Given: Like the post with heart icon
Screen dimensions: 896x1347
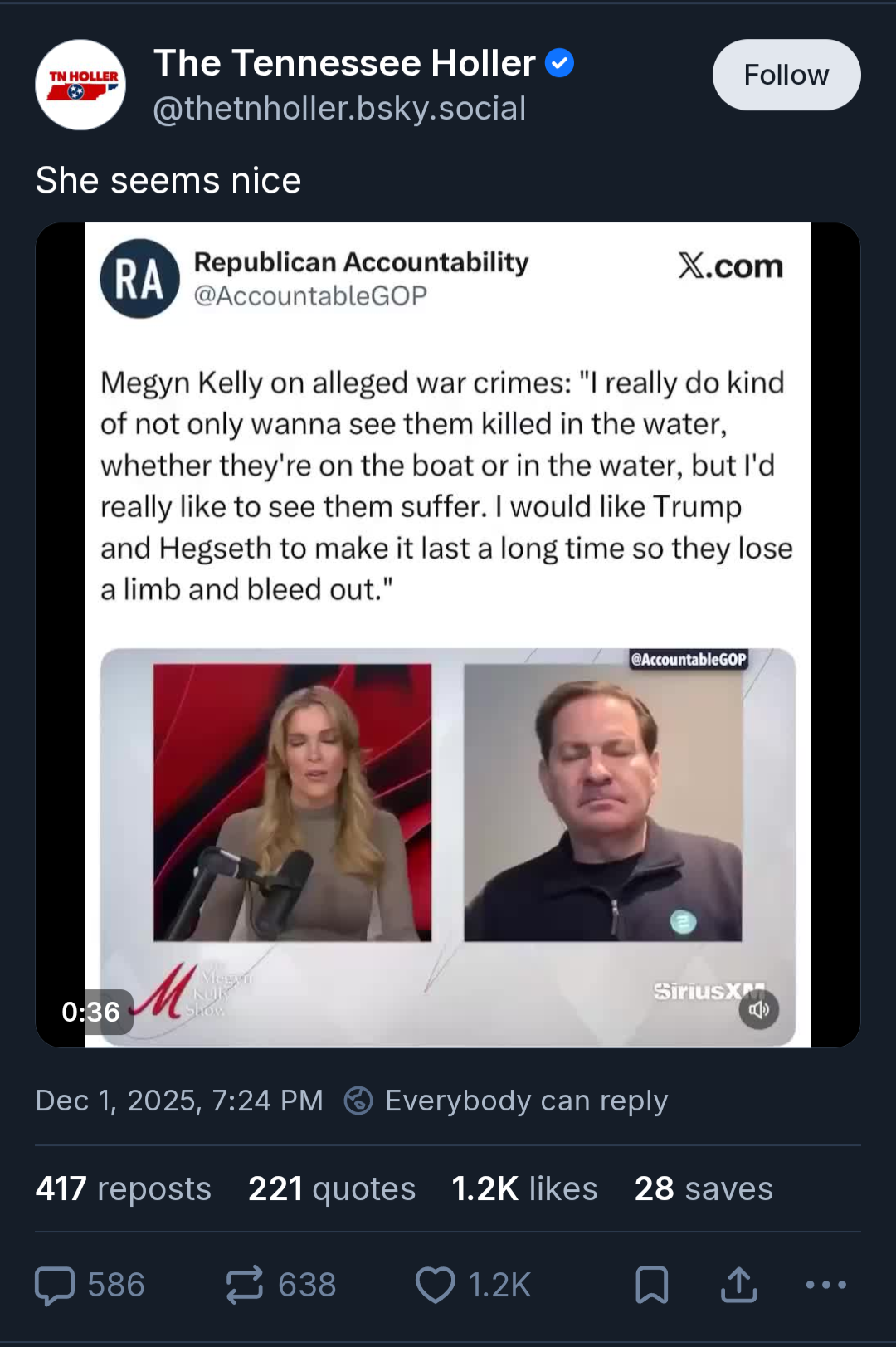Looking at the screenshot, I should tap(435, 1285).
